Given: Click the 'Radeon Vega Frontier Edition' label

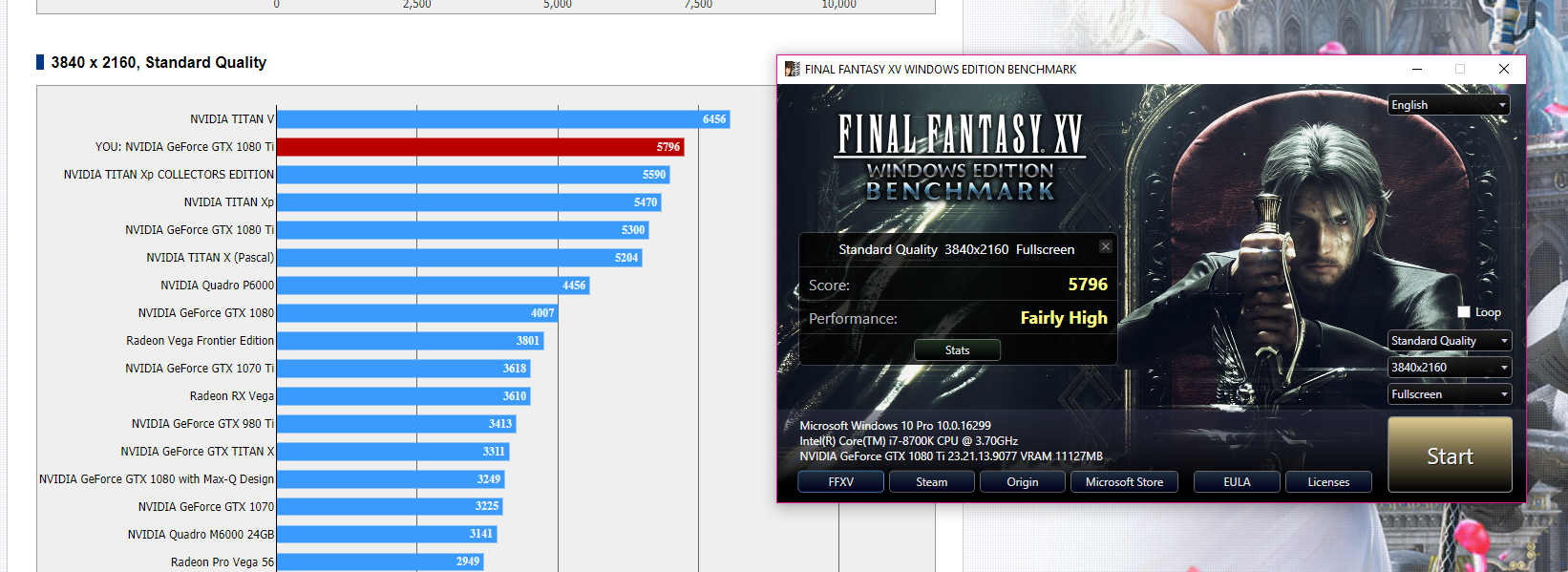Looking at the screenshot, I should (x=200, y=341).
